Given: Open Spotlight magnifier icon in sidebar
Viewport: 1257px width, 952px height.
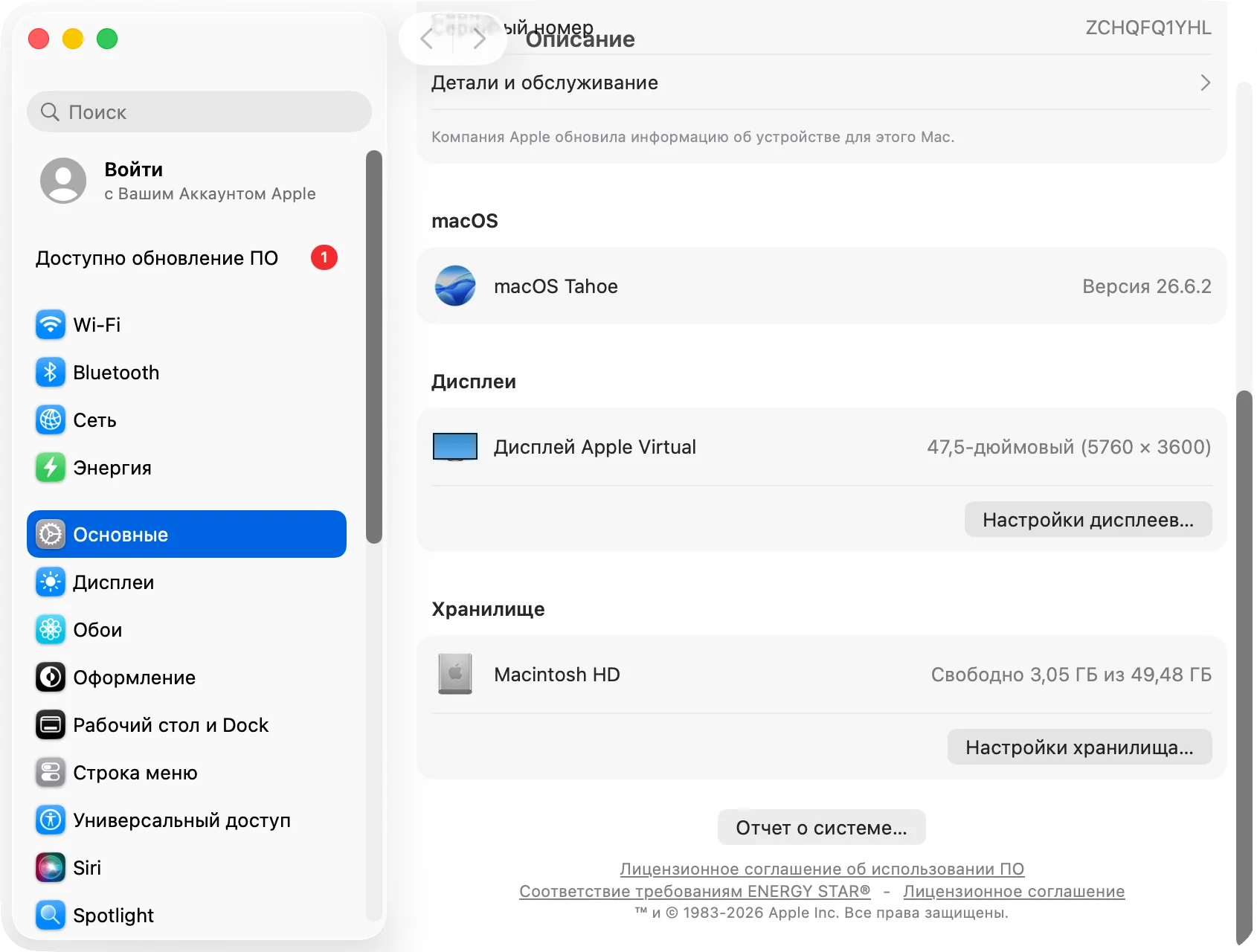Looking at the screenshot, I should (x=51, y=916).
